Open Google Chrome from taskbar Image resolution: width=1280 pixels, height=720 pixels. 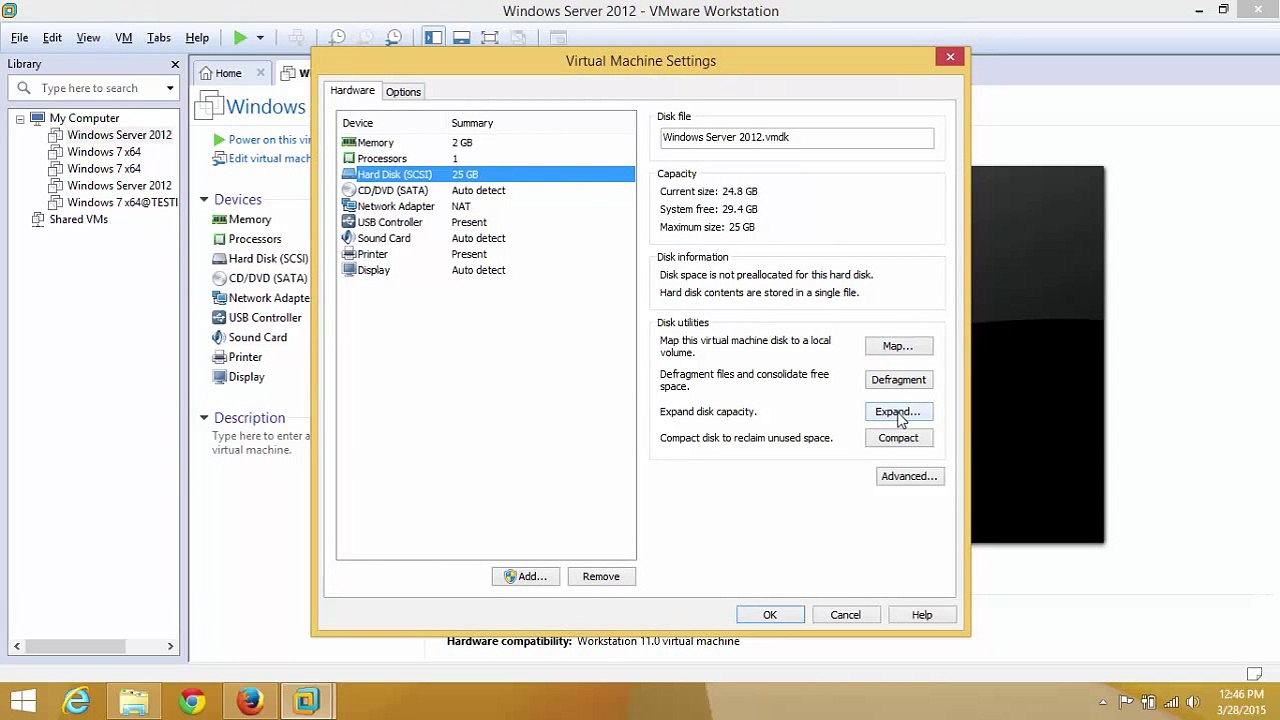(x=192, y=701)
